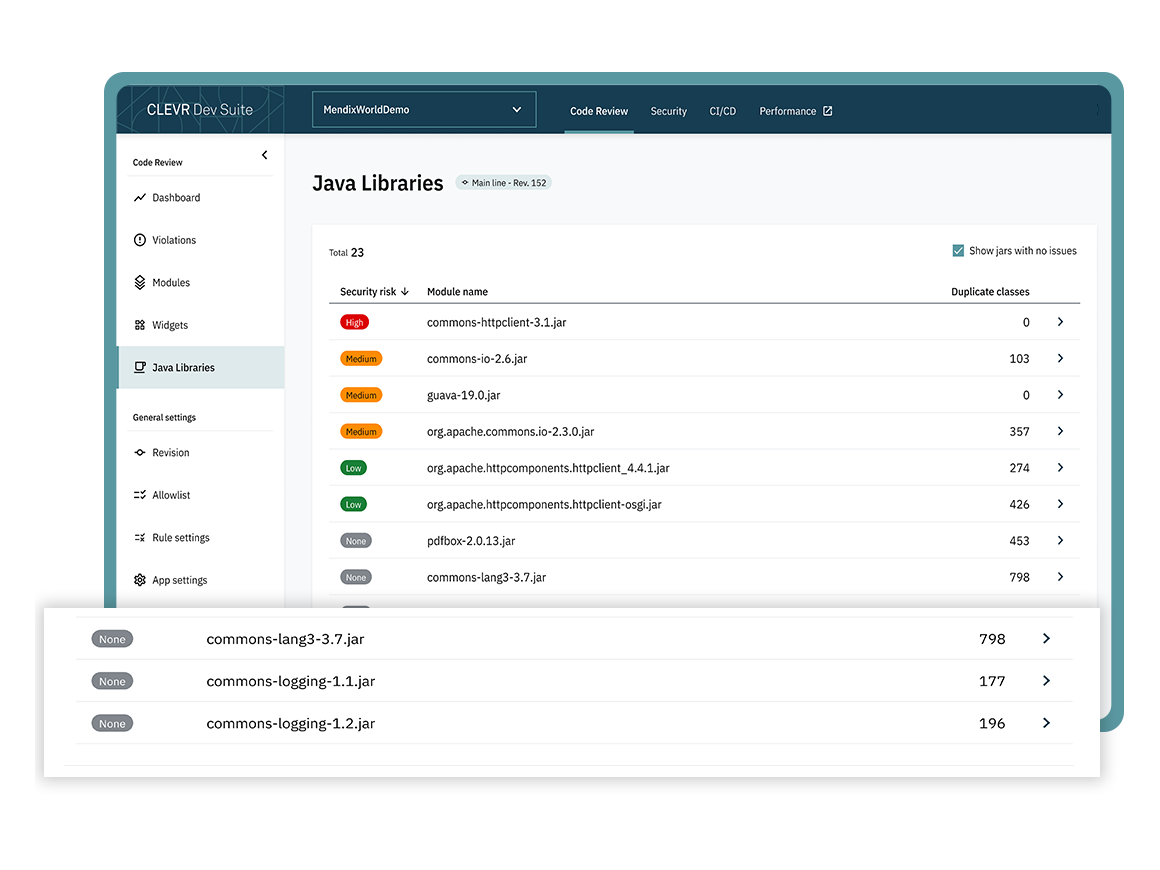Open Violations via its alert icon
This screenshot has height=870, width=1160.
click(140, 240)
